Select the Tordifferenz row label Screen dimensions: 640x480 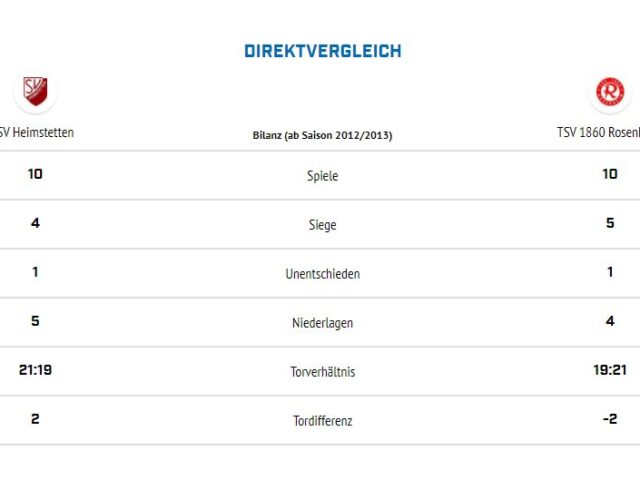(x=322, y=421)
